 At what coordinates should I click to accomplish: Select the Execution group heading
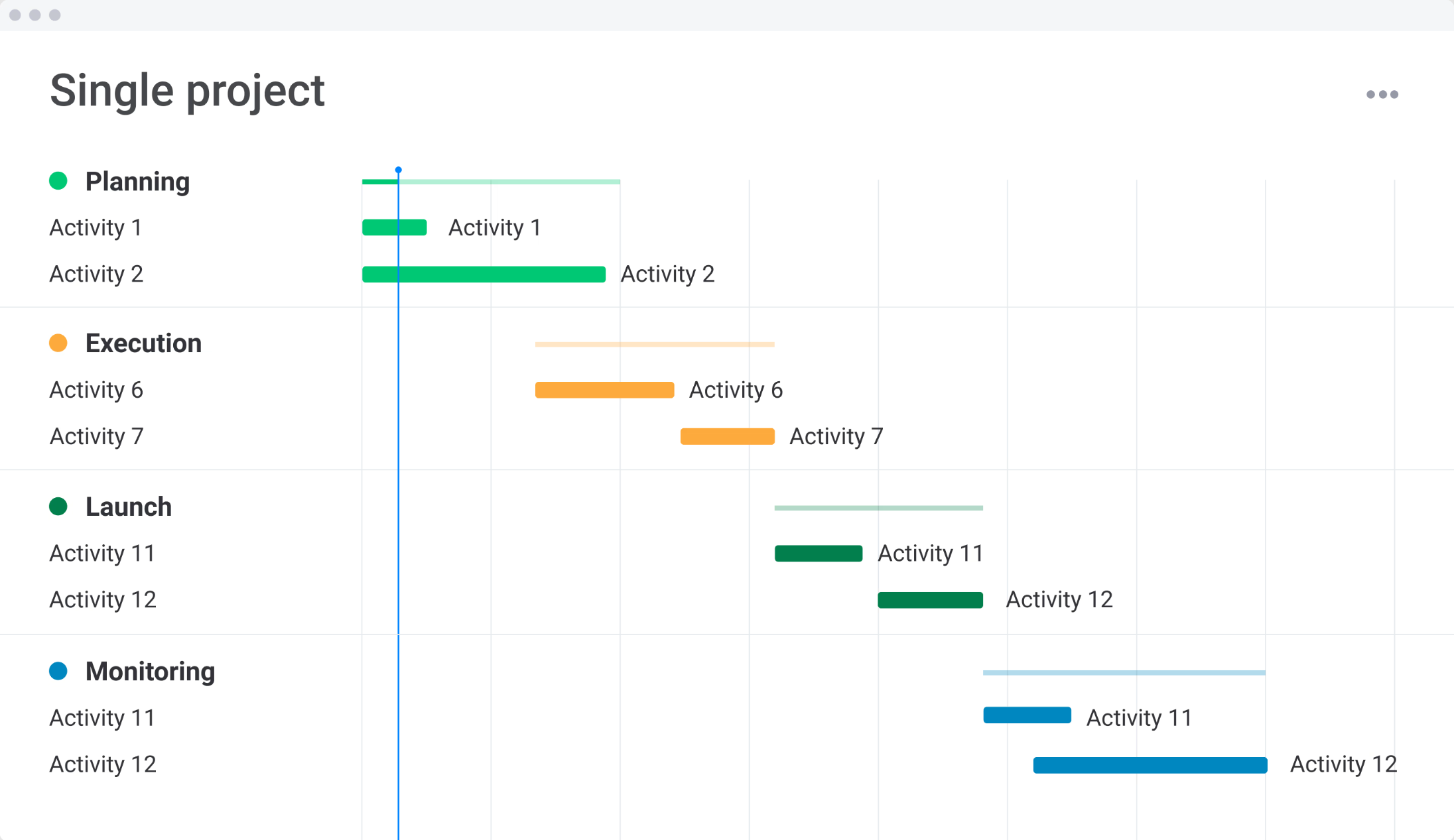tap(143, 343)
